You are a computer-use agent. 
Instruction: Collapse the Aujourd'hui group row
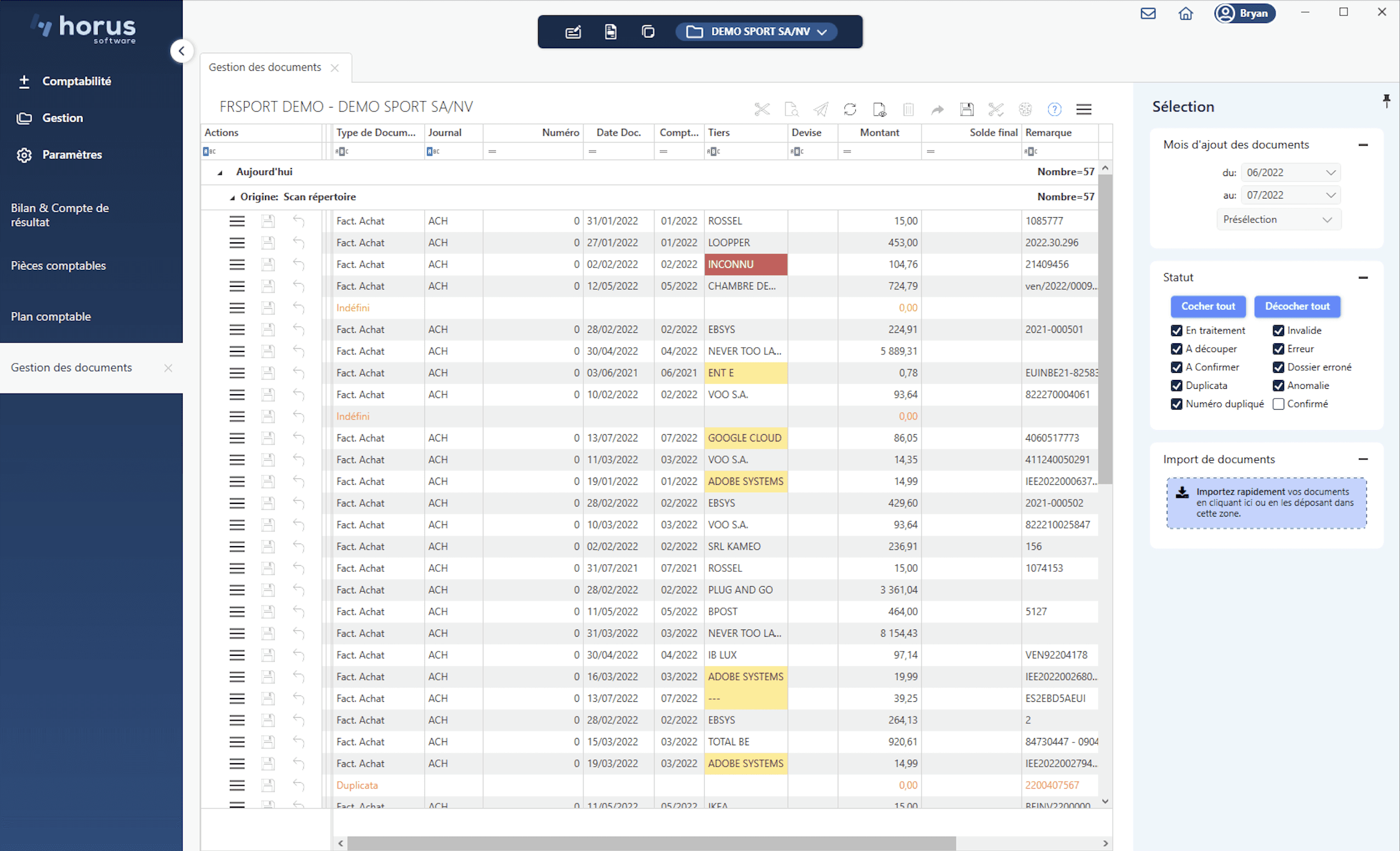[220, 172]
